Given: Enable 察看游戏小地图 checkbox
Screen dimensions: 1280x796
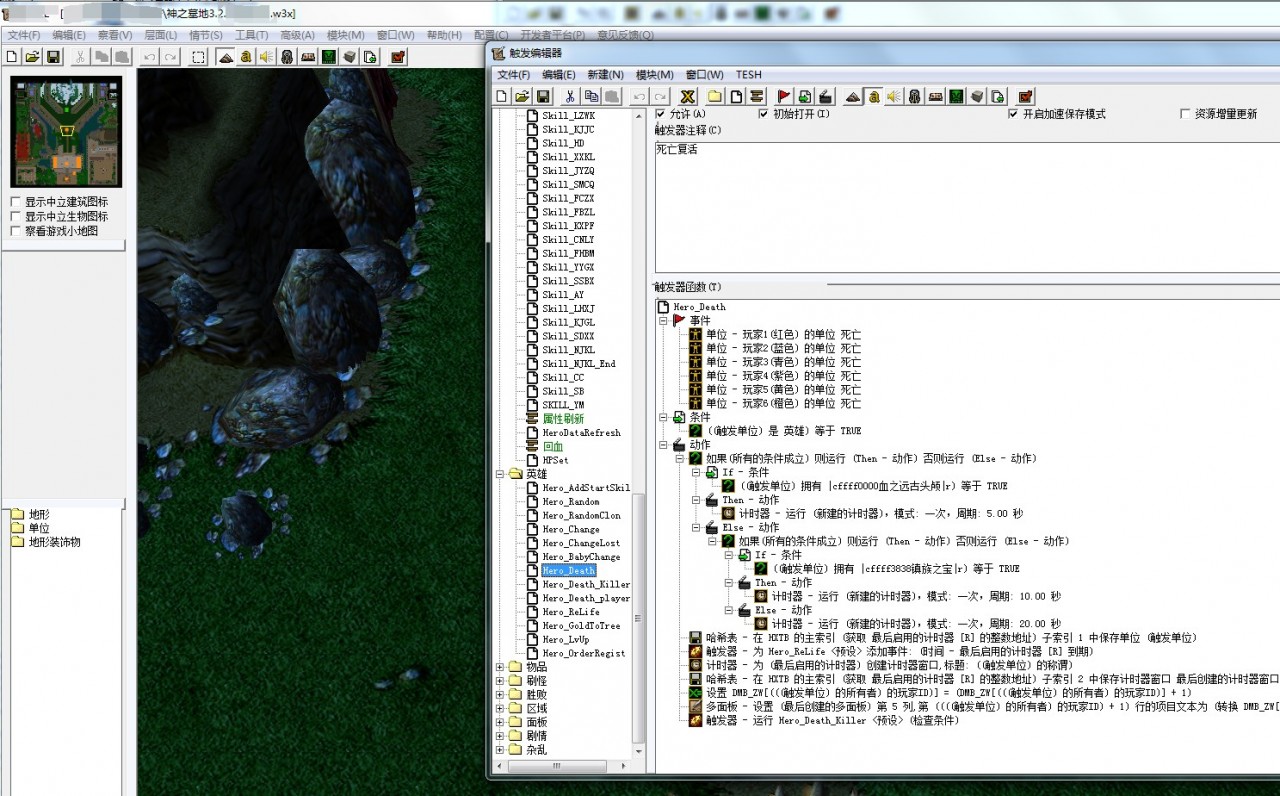Looking at the screenshot, I should [15, 231].
